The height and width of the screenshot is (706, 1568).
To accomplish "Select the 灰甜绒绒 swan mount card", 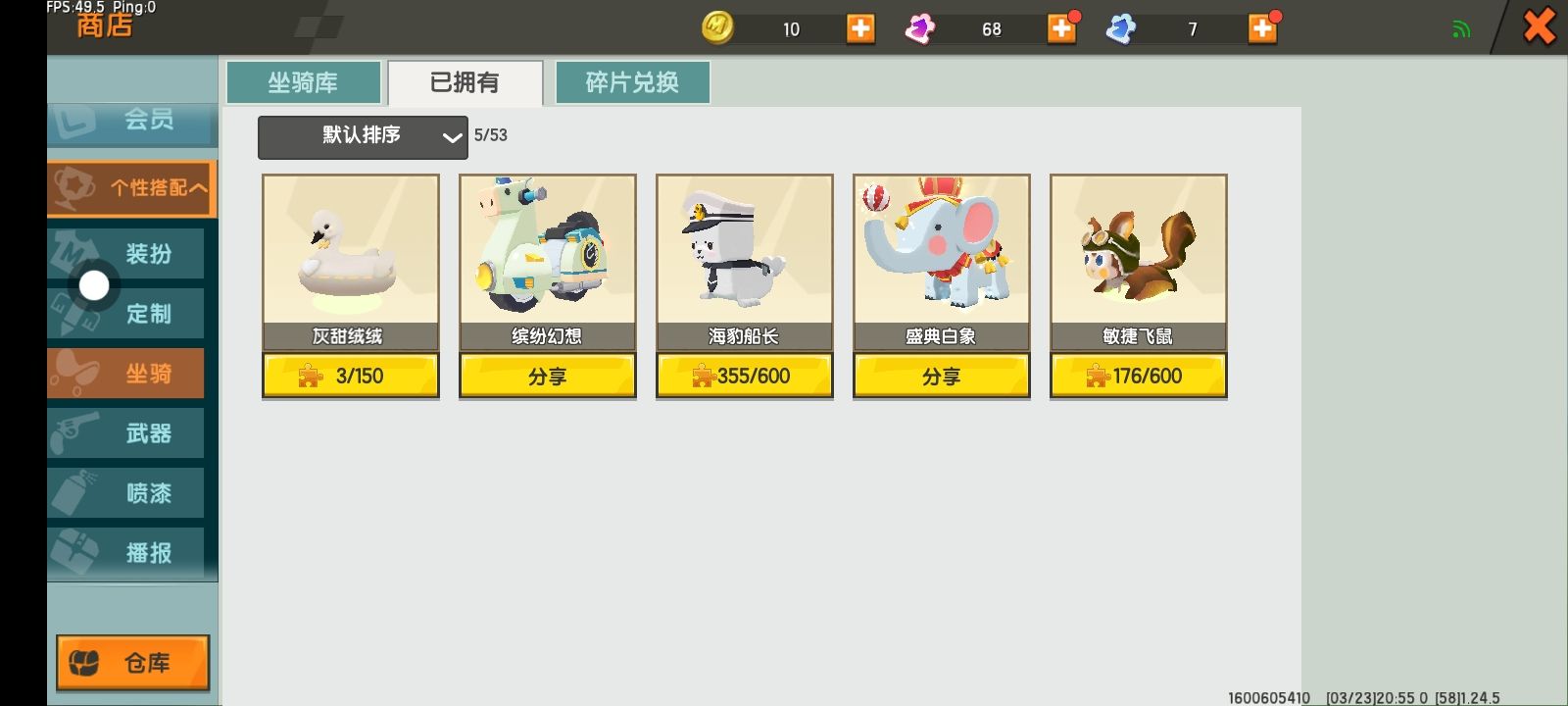I will [350, 263].
